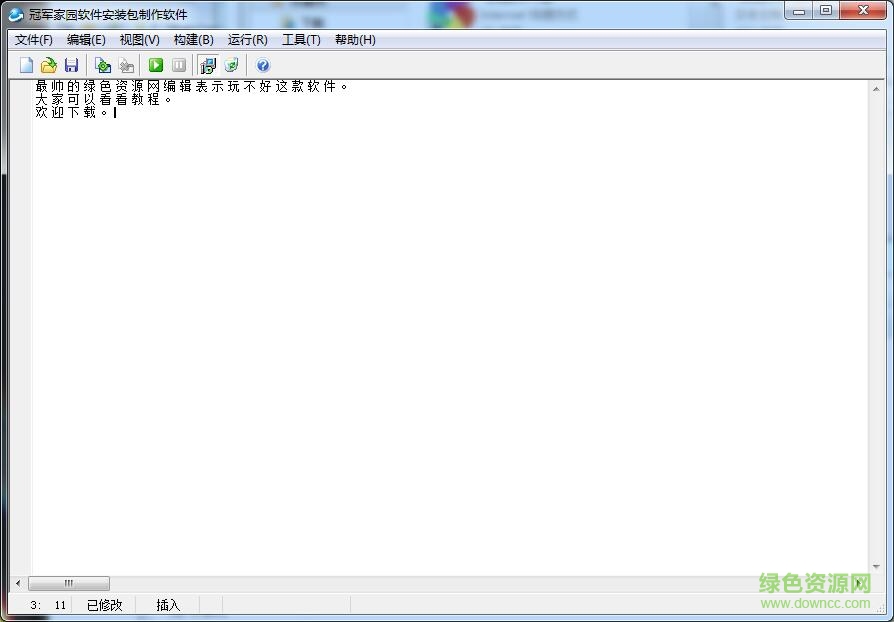This screenshot has width=894, height=622.
Task: Click the 已修改 status bar entry
Action: click(x=104, y=605)
